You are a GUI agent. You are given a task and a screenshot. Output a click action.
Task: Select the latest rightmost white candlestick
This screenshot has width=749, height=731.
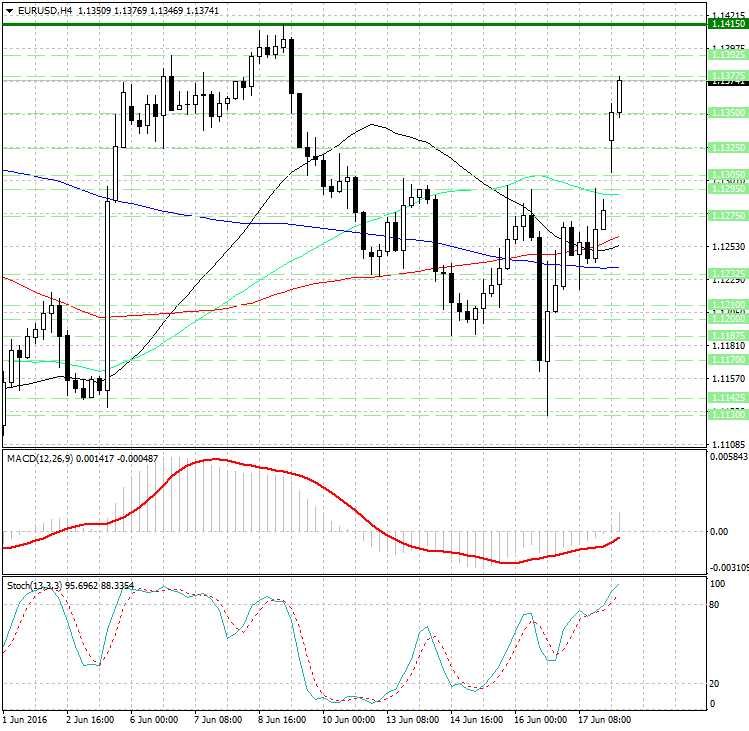(620, 97)
